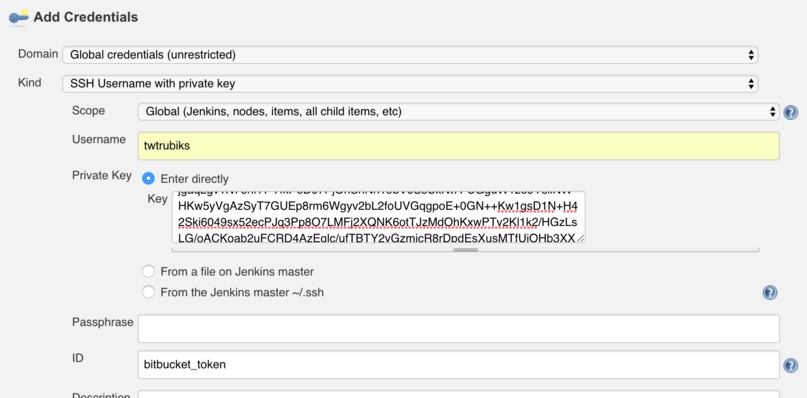This screenshot has width=807, height=398.
Task: Click the Description input field
Action: pos(458,394)
